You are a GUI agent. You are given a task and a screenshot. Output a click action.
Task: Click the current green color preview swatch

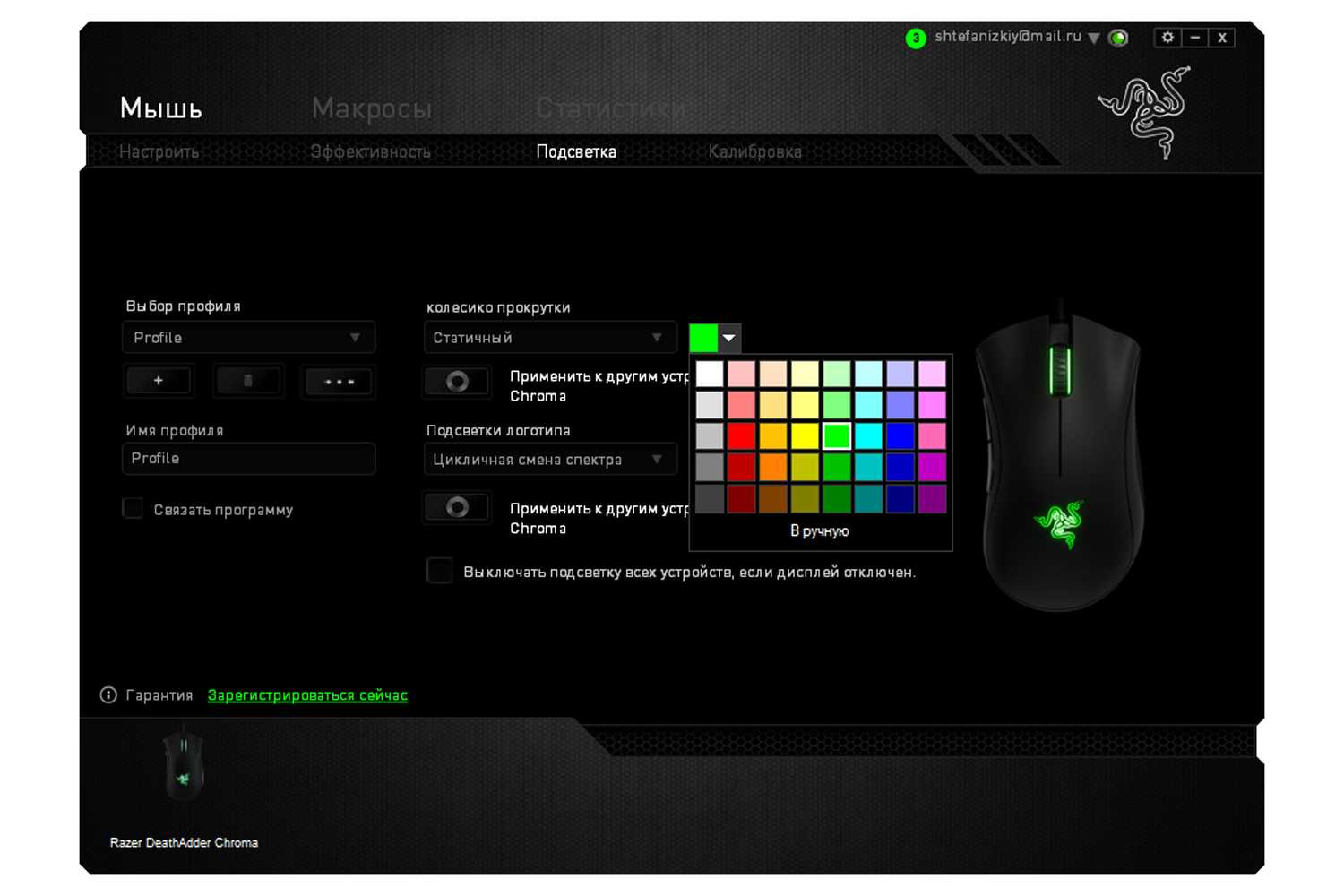click(x=703, y=338)
